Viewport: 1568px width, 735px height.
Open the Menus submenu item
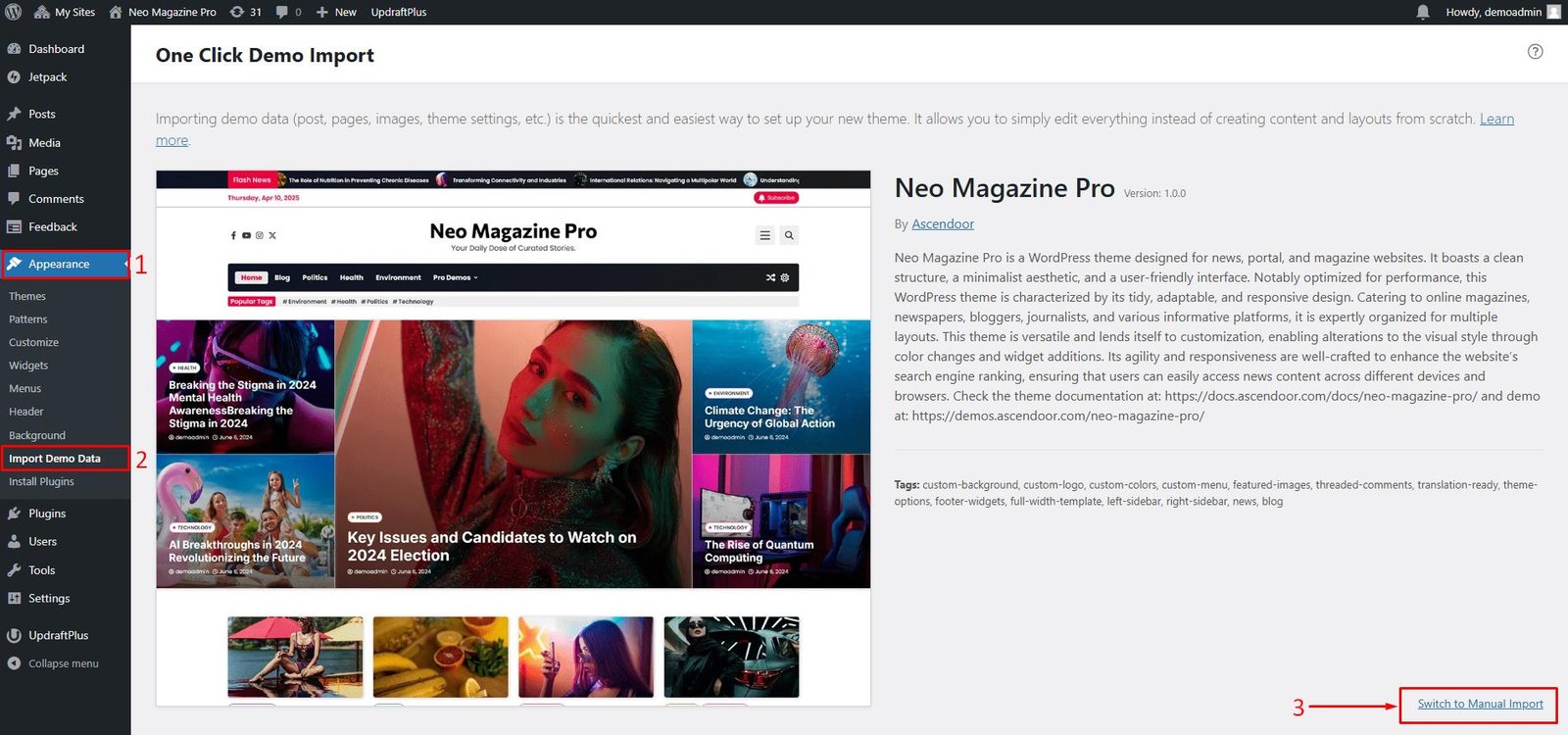point(24,388)
